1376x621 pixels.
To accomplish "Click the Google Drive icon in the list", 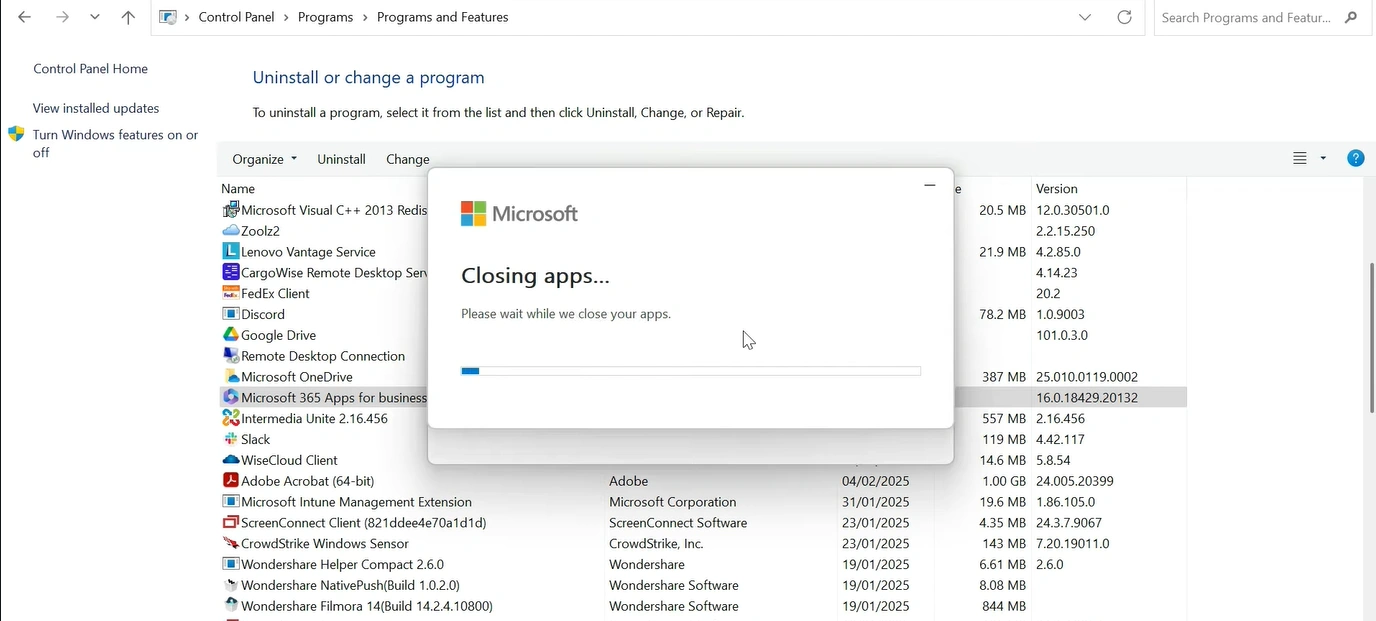I will click(232, 334).
